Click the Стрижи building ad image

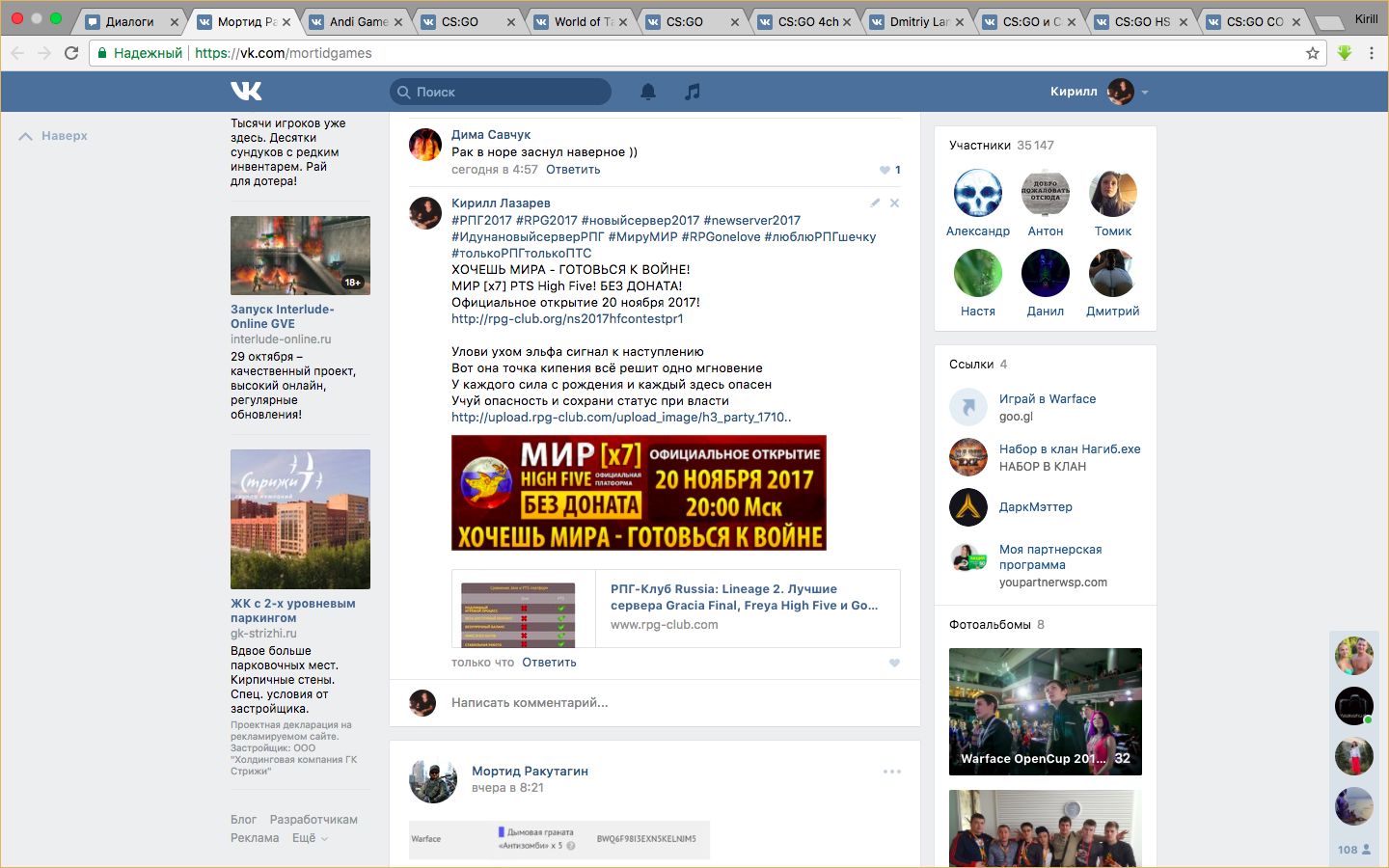coord(300,519)
